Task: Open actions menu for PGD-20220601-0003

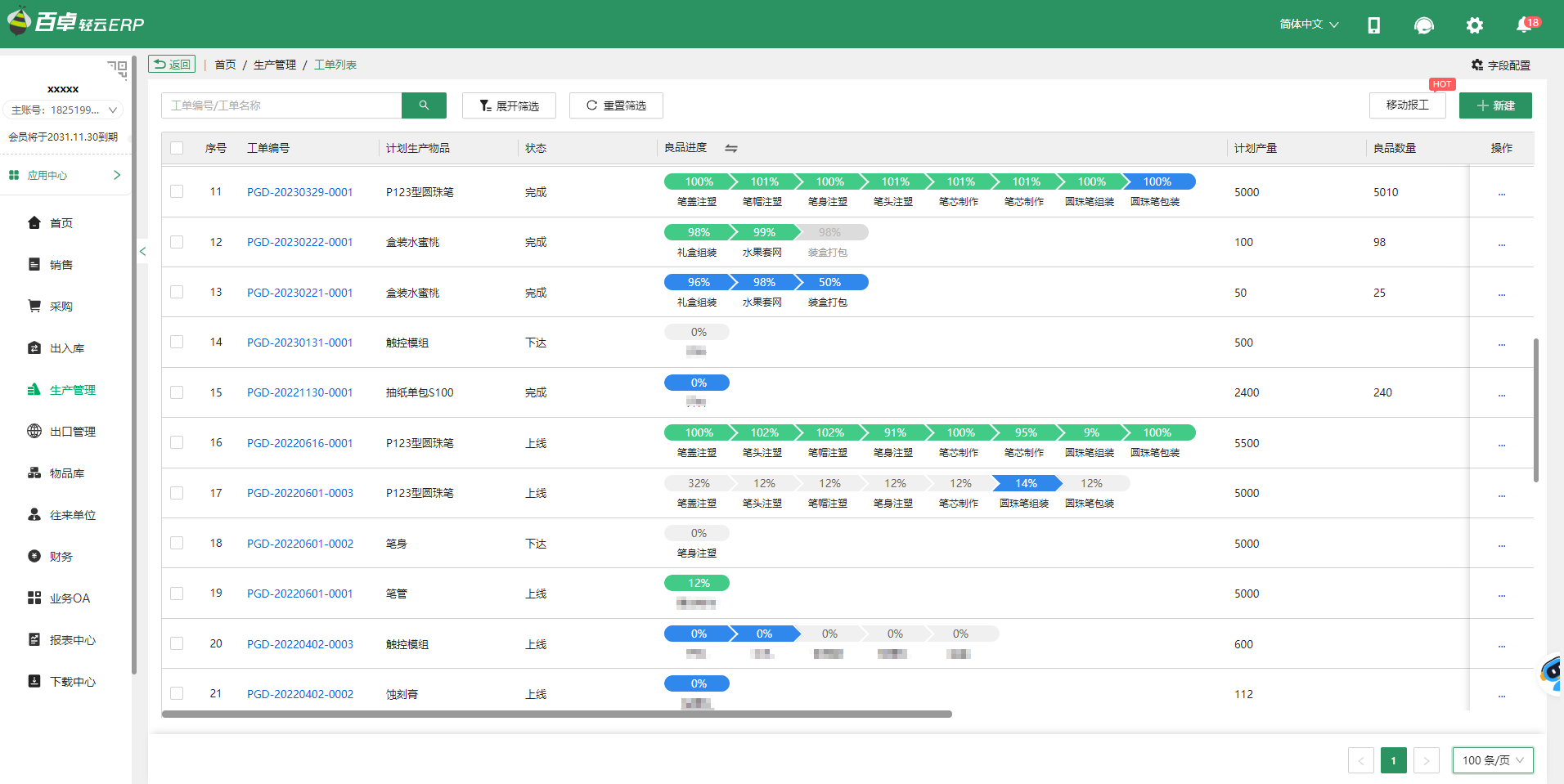Action: click(x=1502, y=495)
